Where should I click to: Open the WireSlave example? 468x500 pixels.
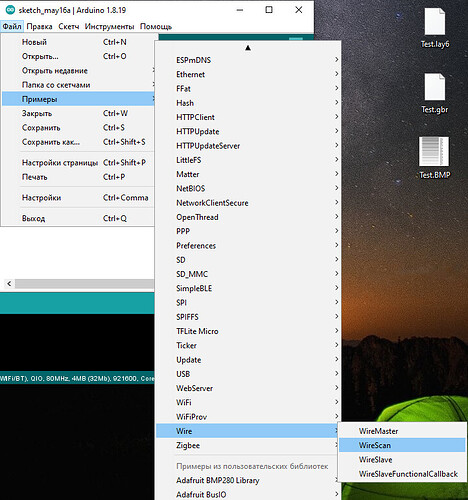(x=402, y=460)
